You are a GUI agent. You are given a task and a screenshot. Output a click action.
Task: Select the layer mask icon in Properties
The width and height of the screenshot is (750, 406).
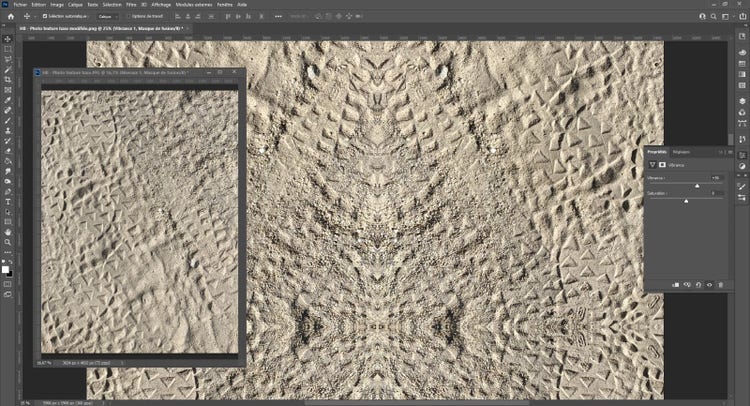tap(662, 165)
